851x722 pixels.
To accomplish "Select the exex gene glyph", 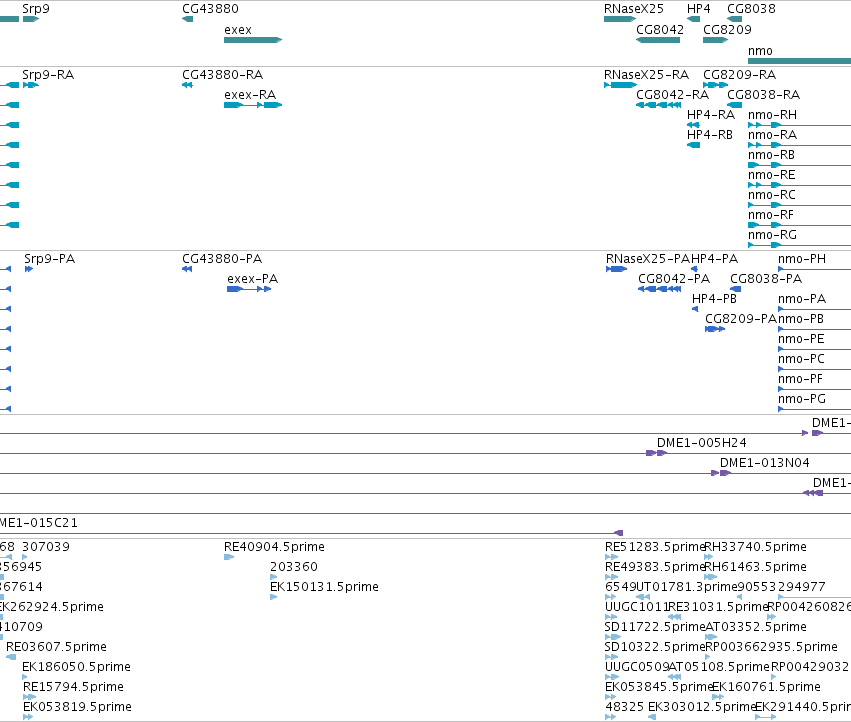I will pos(253,40).
